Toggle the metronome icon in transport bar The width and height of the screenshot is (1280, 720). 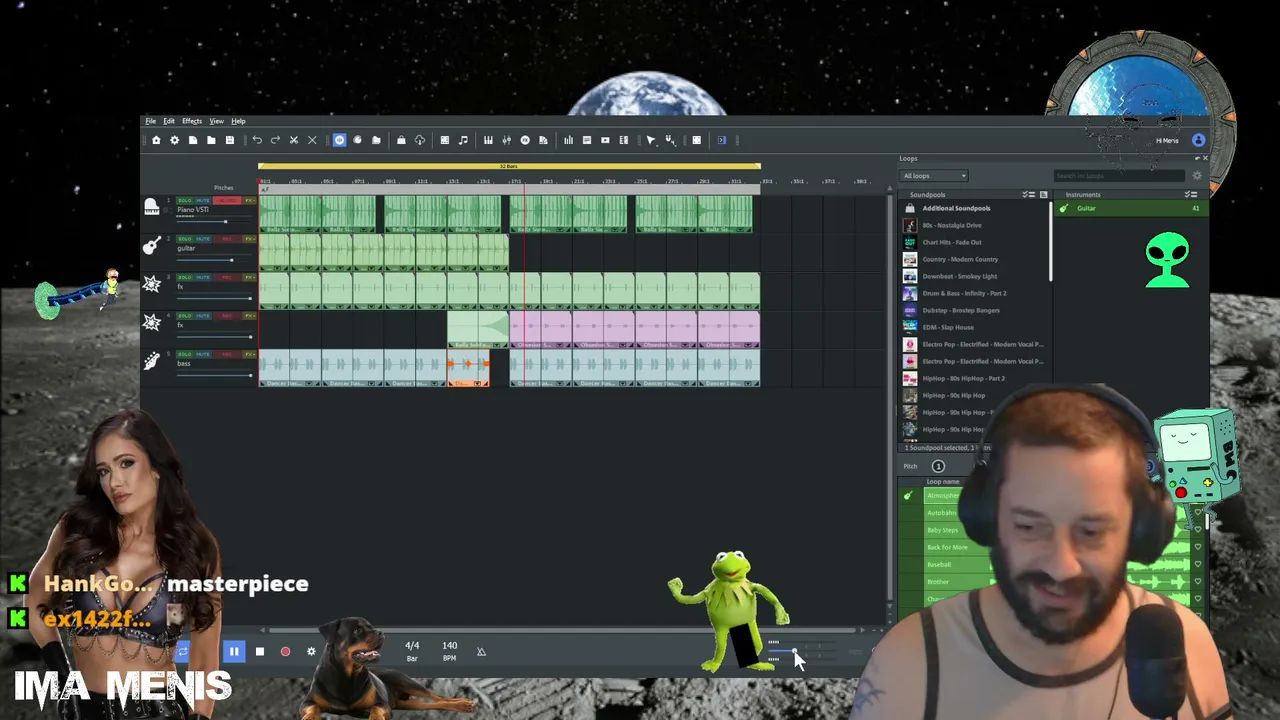point(481,652)
